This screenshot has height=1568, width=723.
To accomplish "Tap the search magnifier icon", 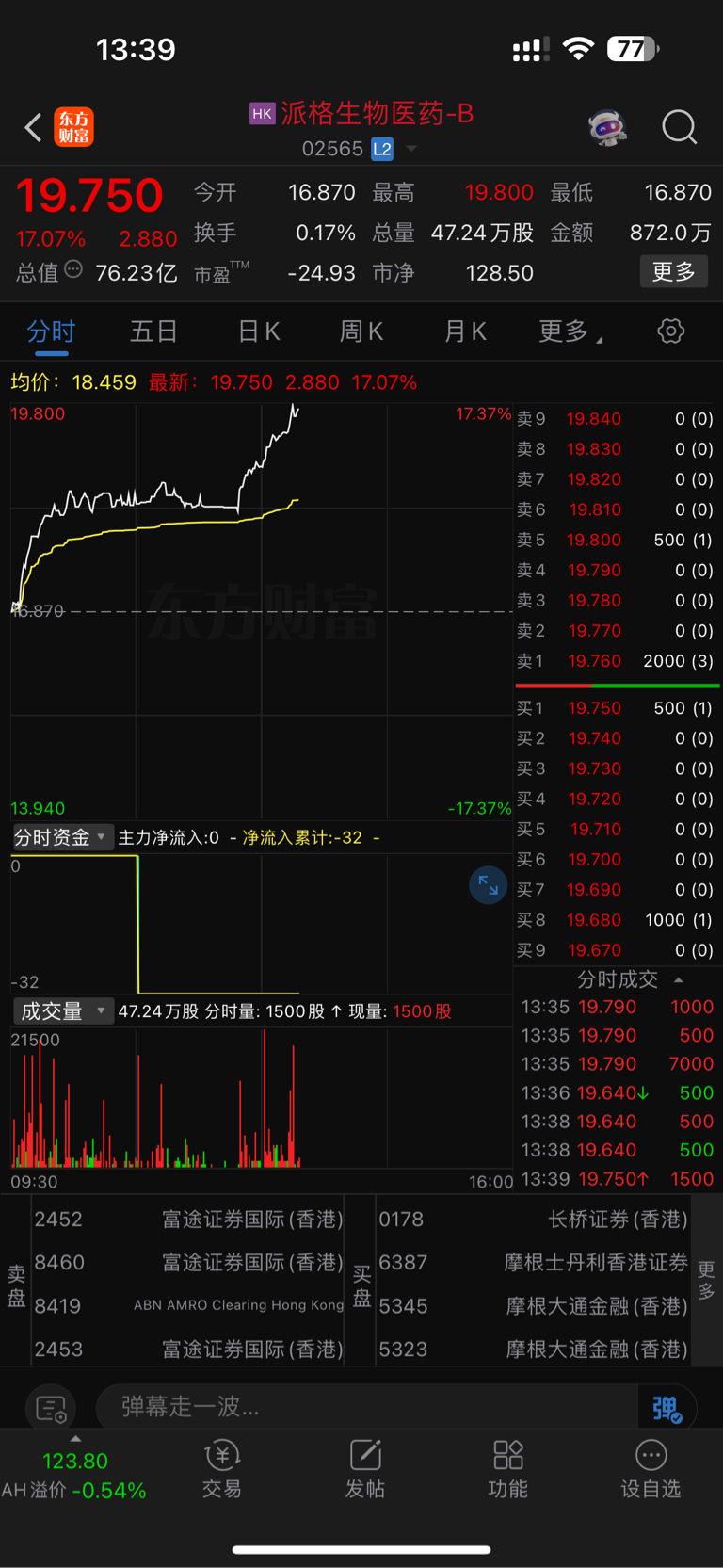I will [679, 127].
